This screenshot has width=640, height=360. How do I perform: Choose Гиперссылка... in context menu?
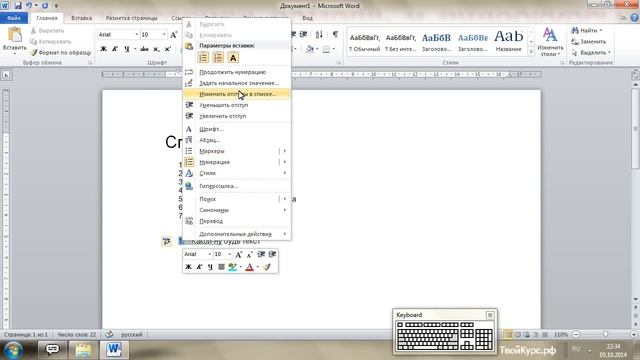[x=237, y=186]
